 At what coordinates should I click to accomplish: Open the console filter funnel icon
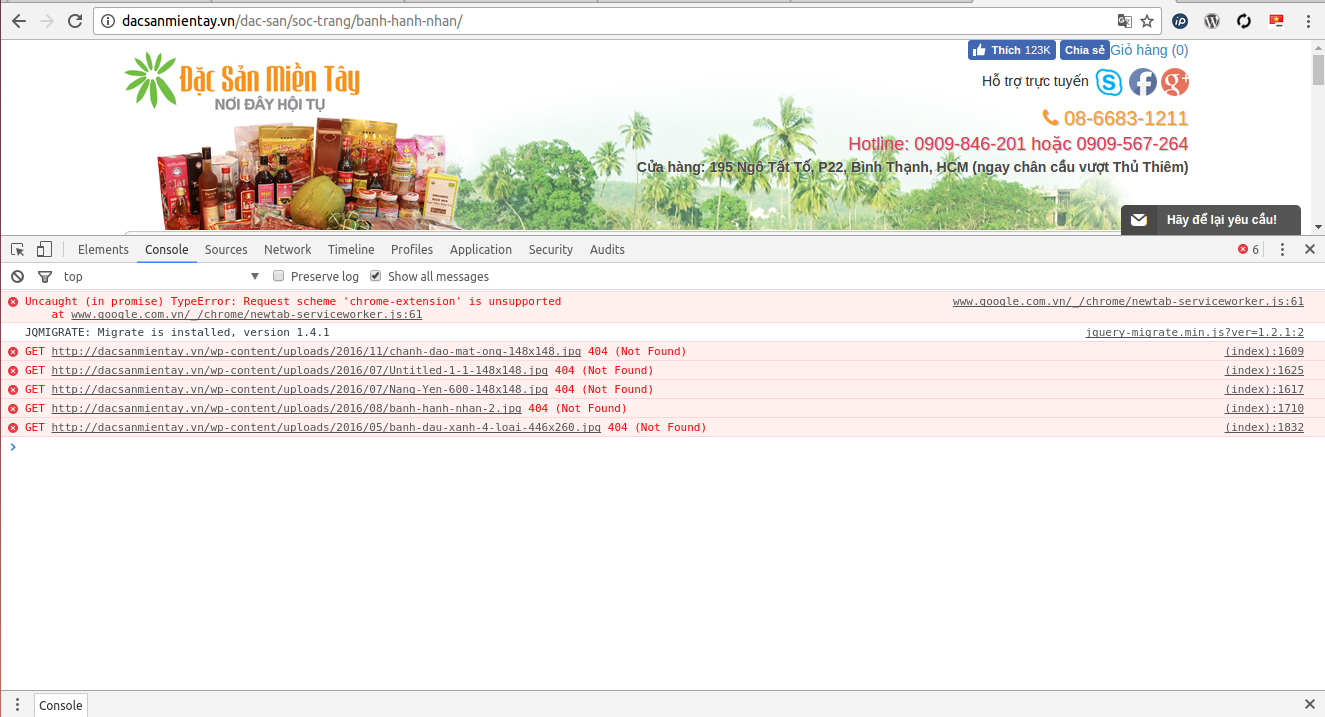(44, 277)
